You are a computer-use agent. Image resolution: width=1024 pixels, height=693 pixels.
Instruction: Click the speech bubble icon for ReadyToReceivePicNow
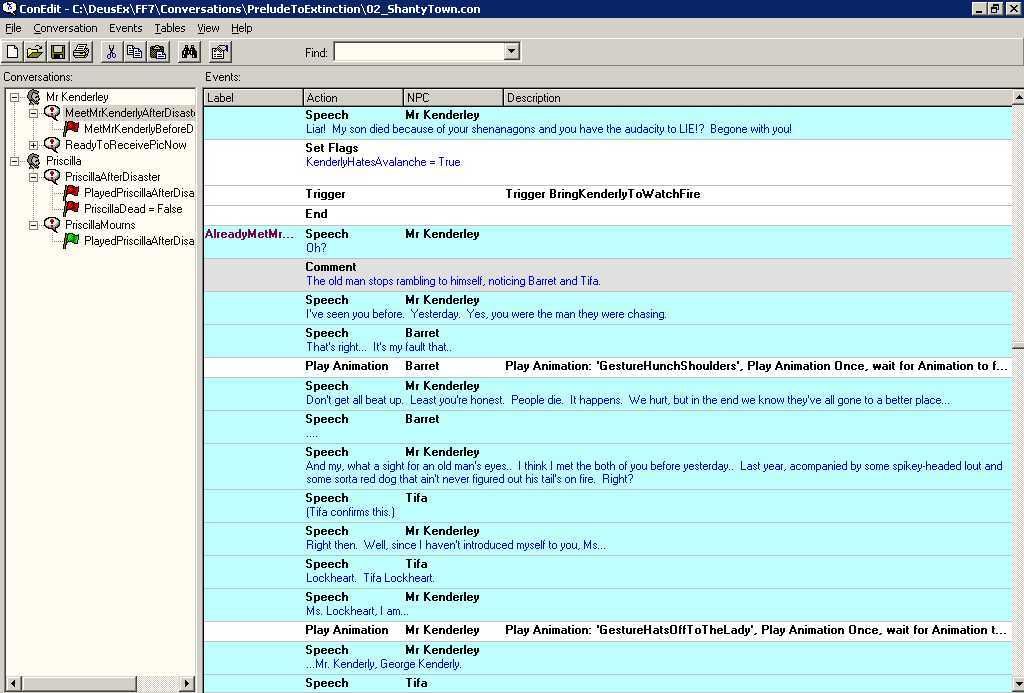click(52, 144)
